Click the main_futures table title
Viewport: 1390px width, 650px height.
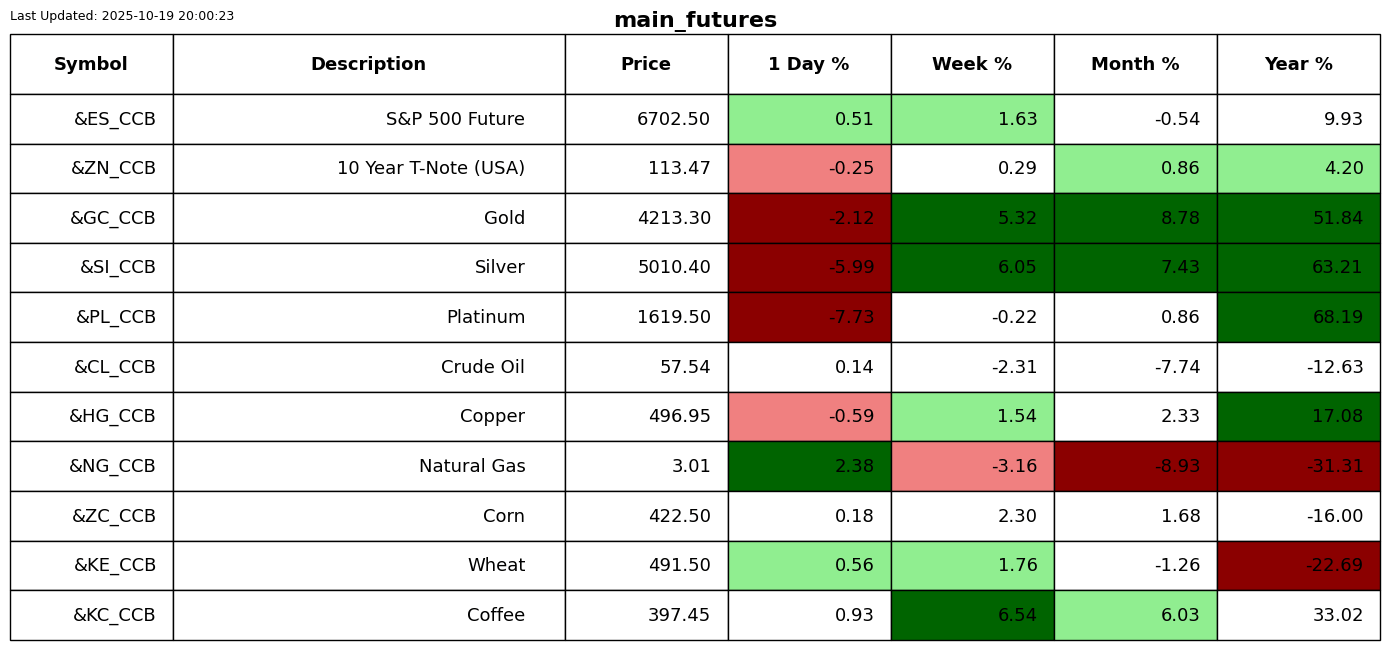695,20
